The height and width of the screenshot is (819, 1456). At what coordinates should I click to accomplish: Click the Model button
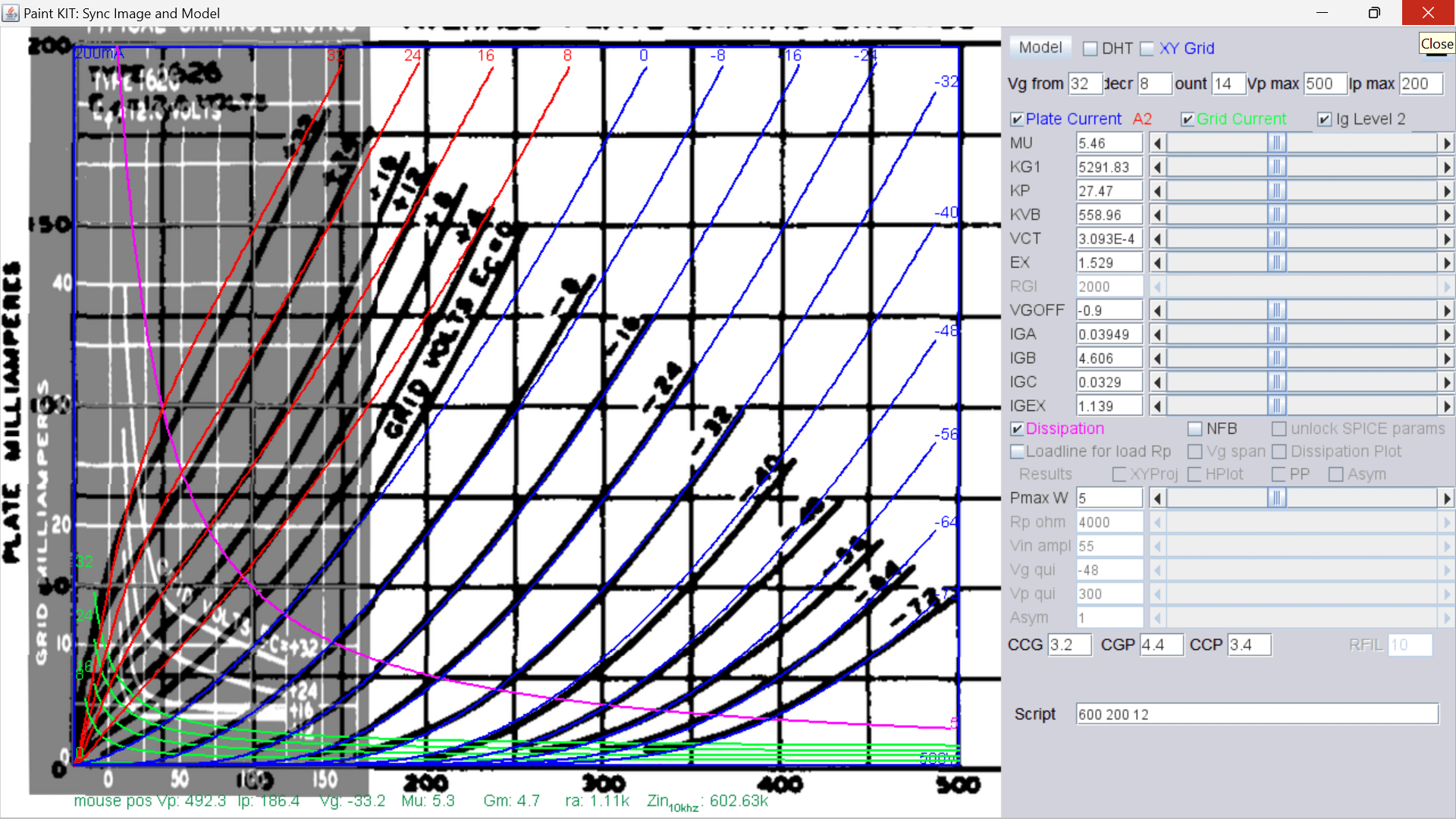pos(1040,48)
